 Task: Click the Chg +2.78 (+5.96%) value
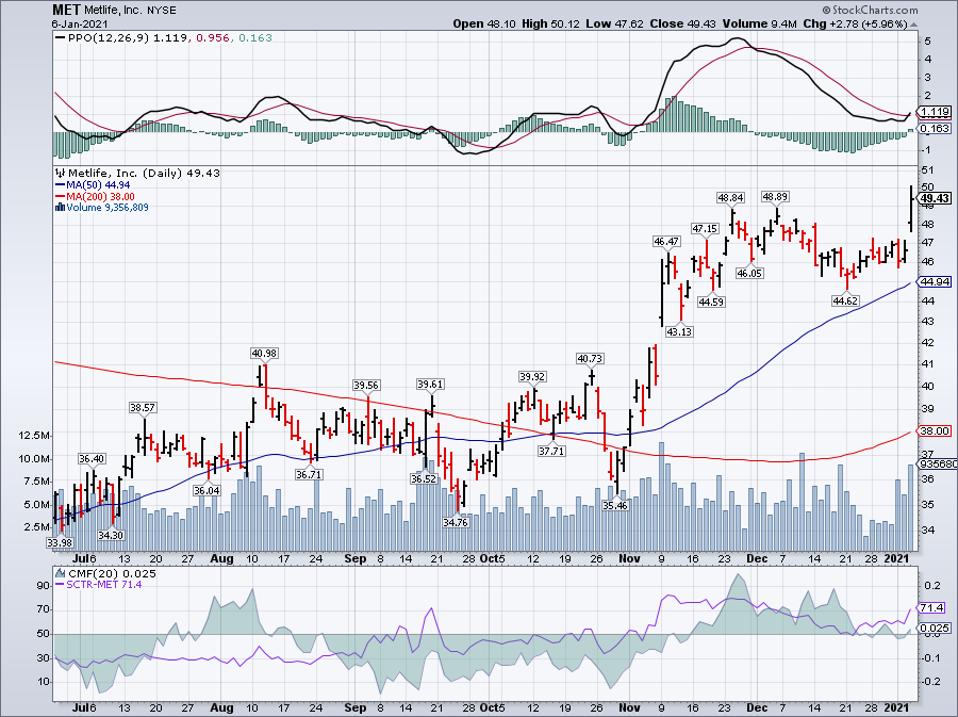point(855,24)
